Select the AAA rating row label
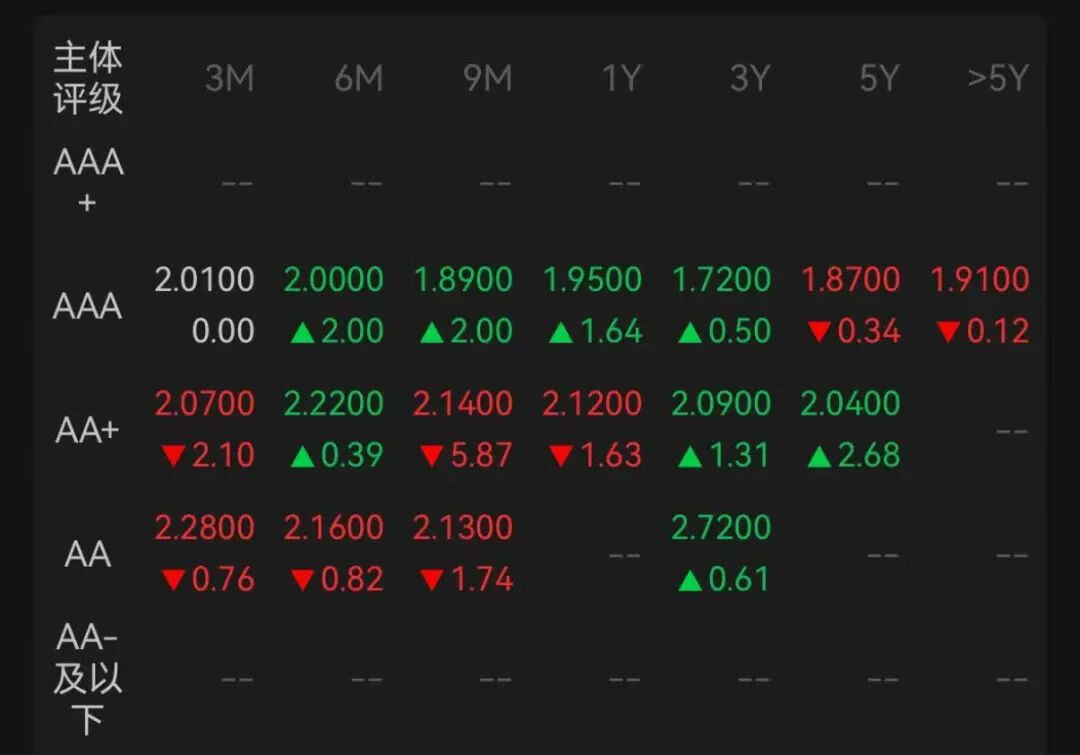This screenshot has width=1080, height=755. point(88,306)
